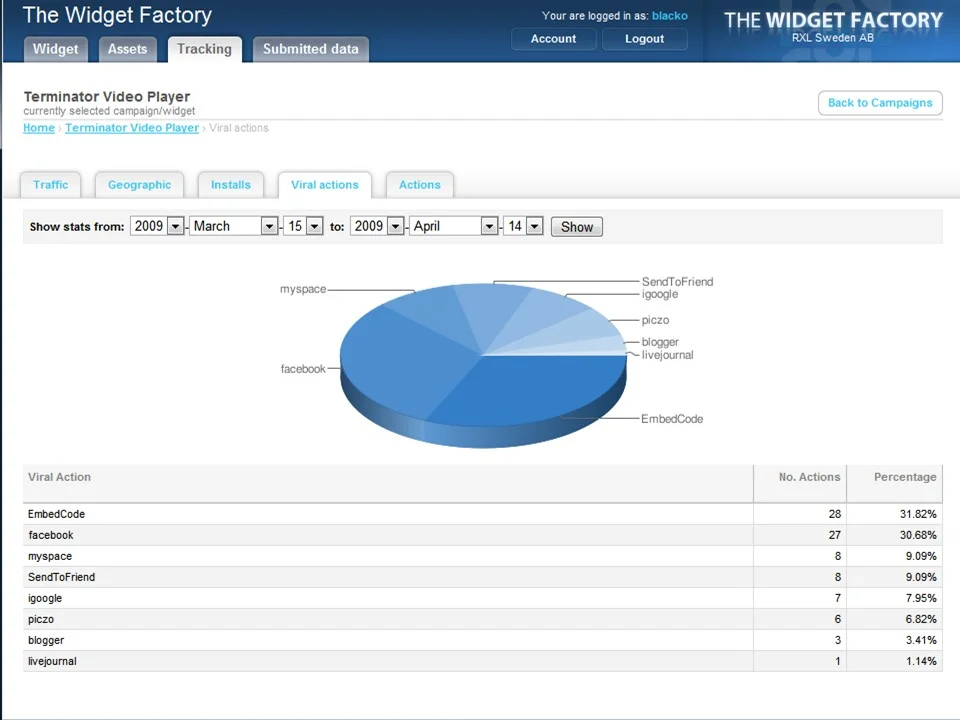Viewport: 960px width, 720px height.
Task: Click the Logout button
Action: click(x=644, y=39)
